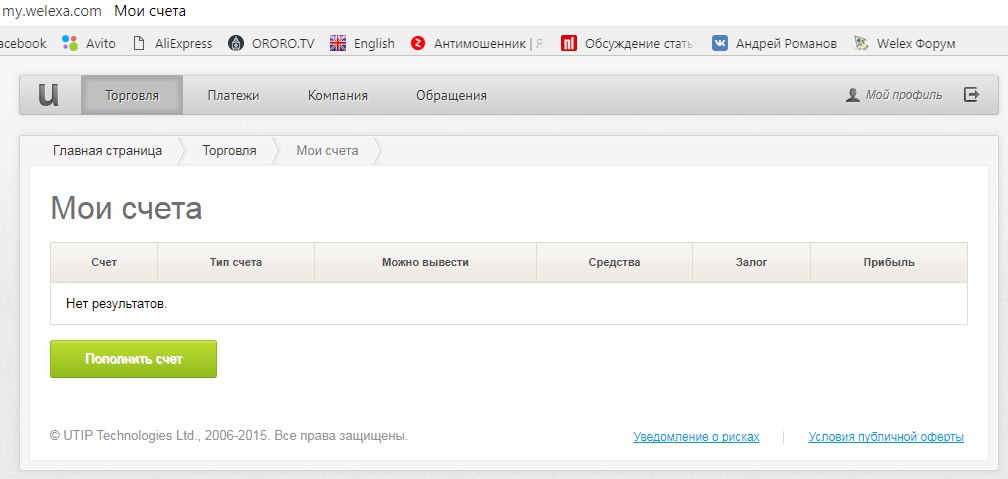Image resolution: width=1008 pixels, height=479 pixels.
Task: Click the Счет column header
Action: tap(104, 262)
